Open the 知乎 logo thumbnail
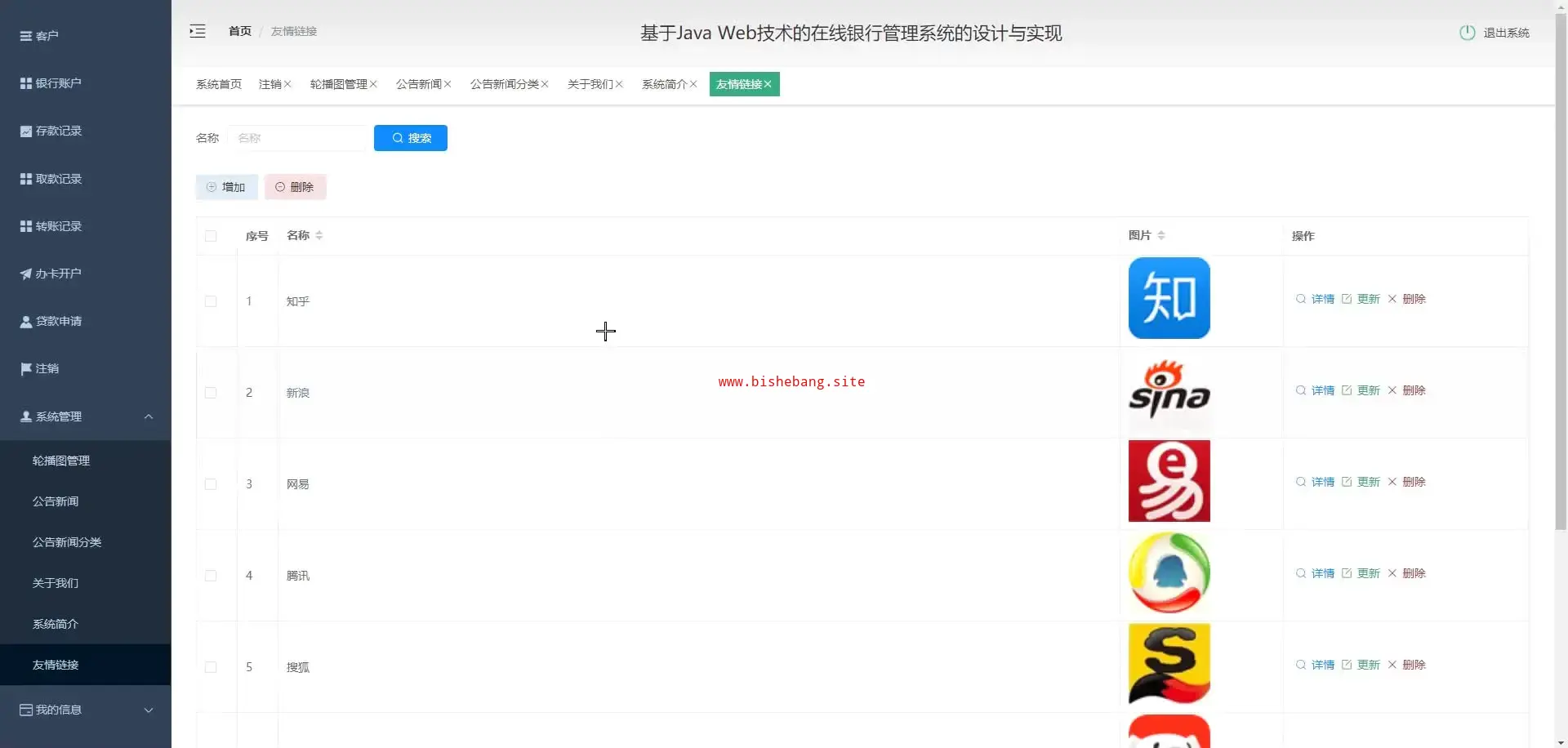This screenshot has height=748, width=1568. click(1169, 298)
